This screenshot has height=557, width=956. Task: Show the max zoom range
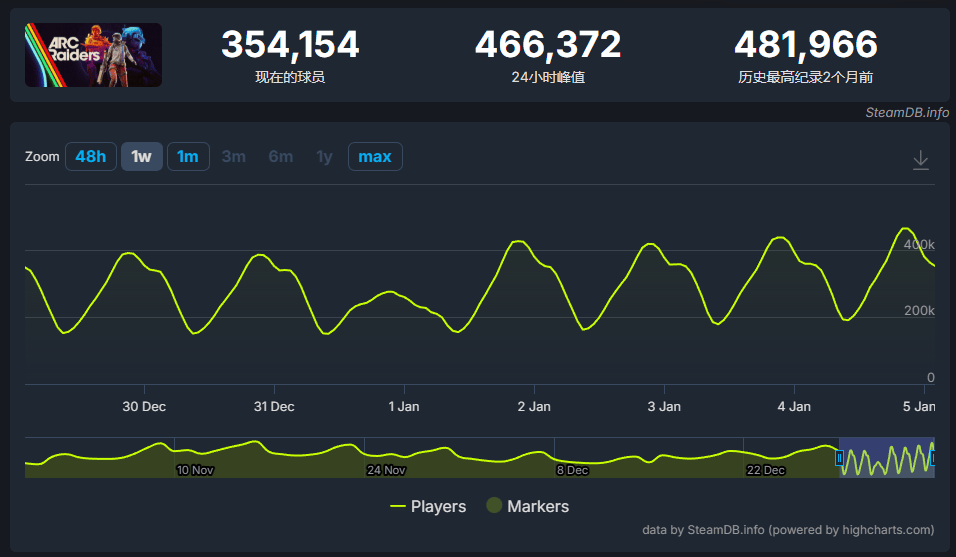(375, 157)
